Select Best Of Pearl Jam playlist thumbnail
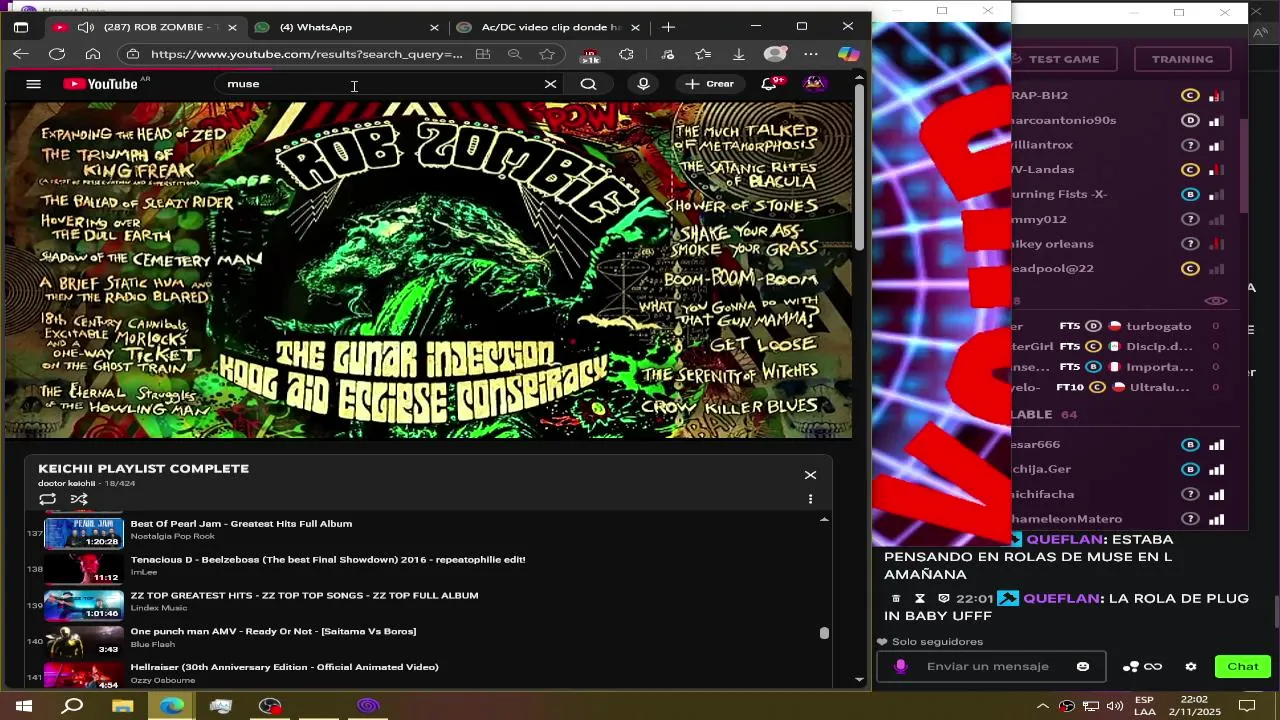The image size is (1280, 720). click(83, 532)
